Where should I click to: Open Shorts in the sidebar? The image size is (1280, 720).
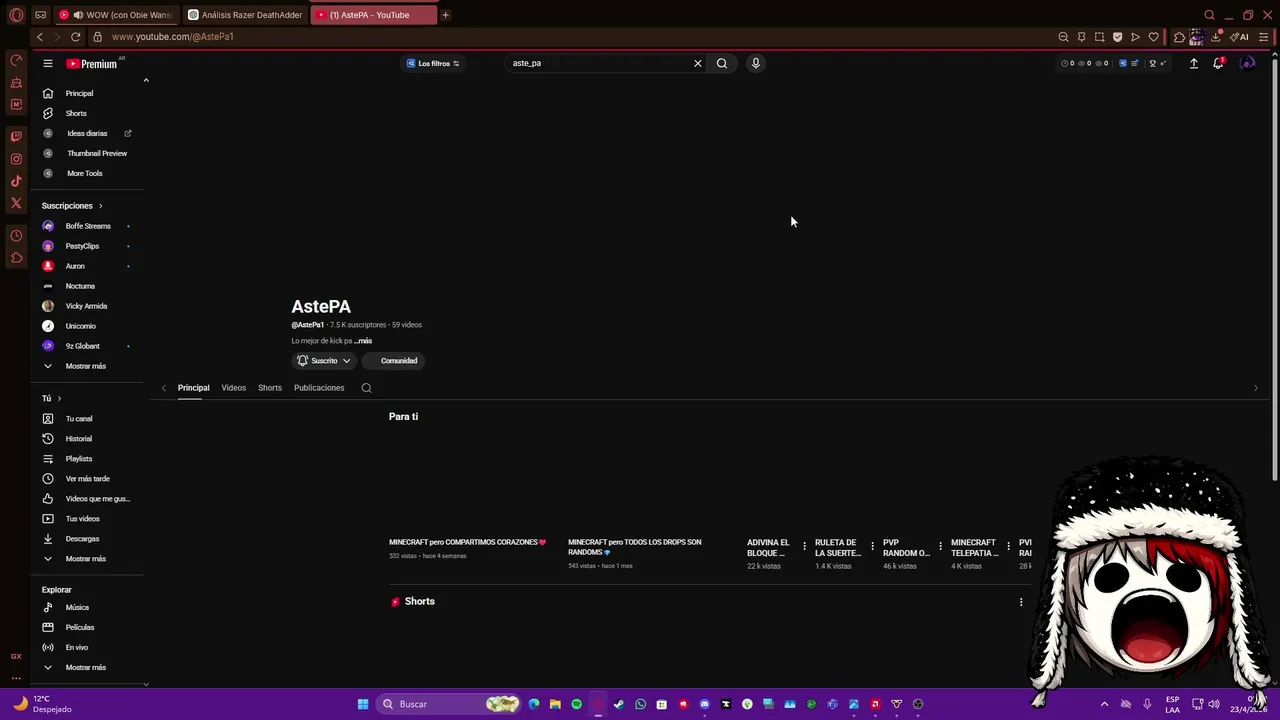coord(76,113)
